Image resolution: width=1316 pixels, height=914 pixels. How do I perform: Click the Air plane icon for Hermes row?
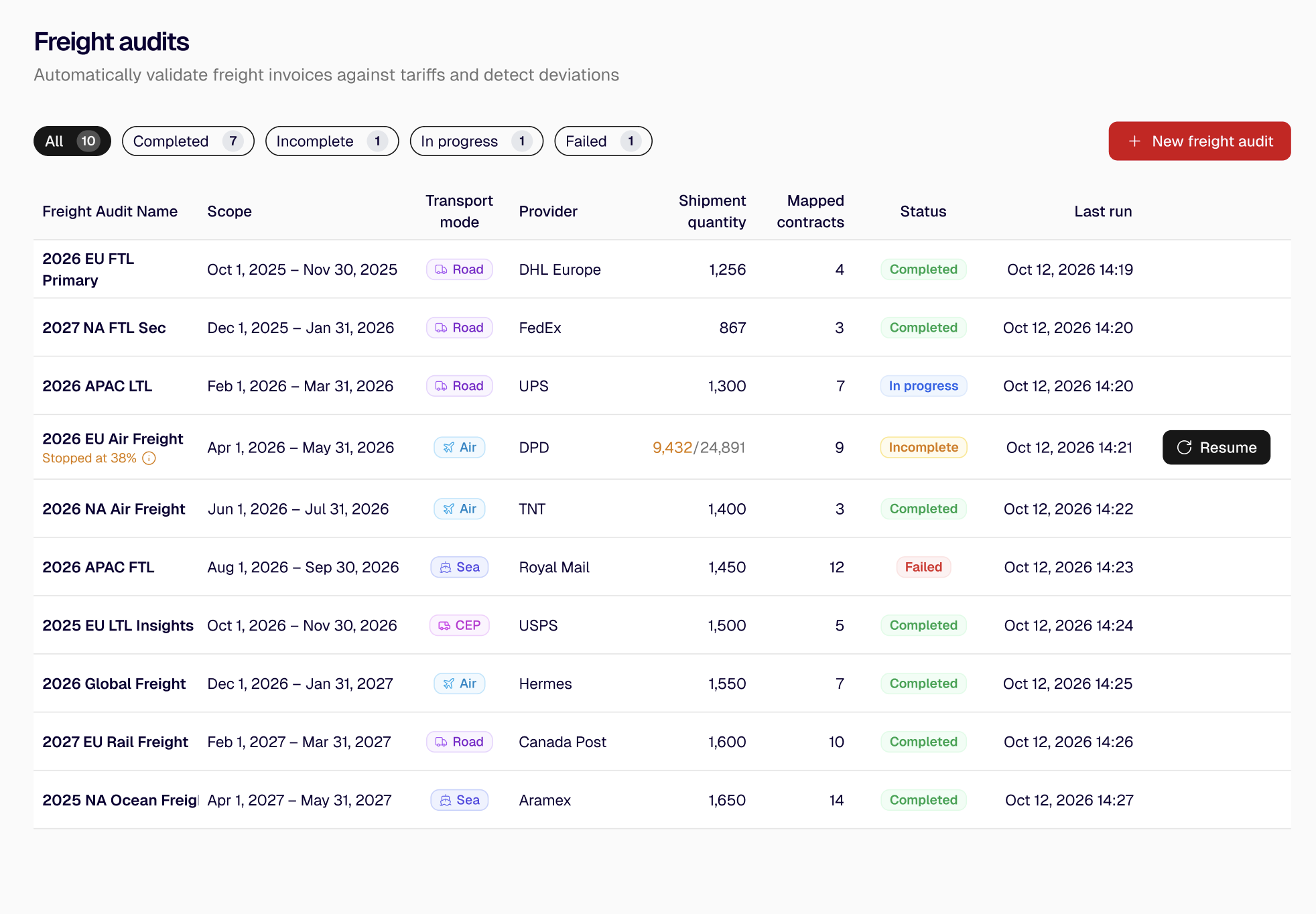(449, 684)
